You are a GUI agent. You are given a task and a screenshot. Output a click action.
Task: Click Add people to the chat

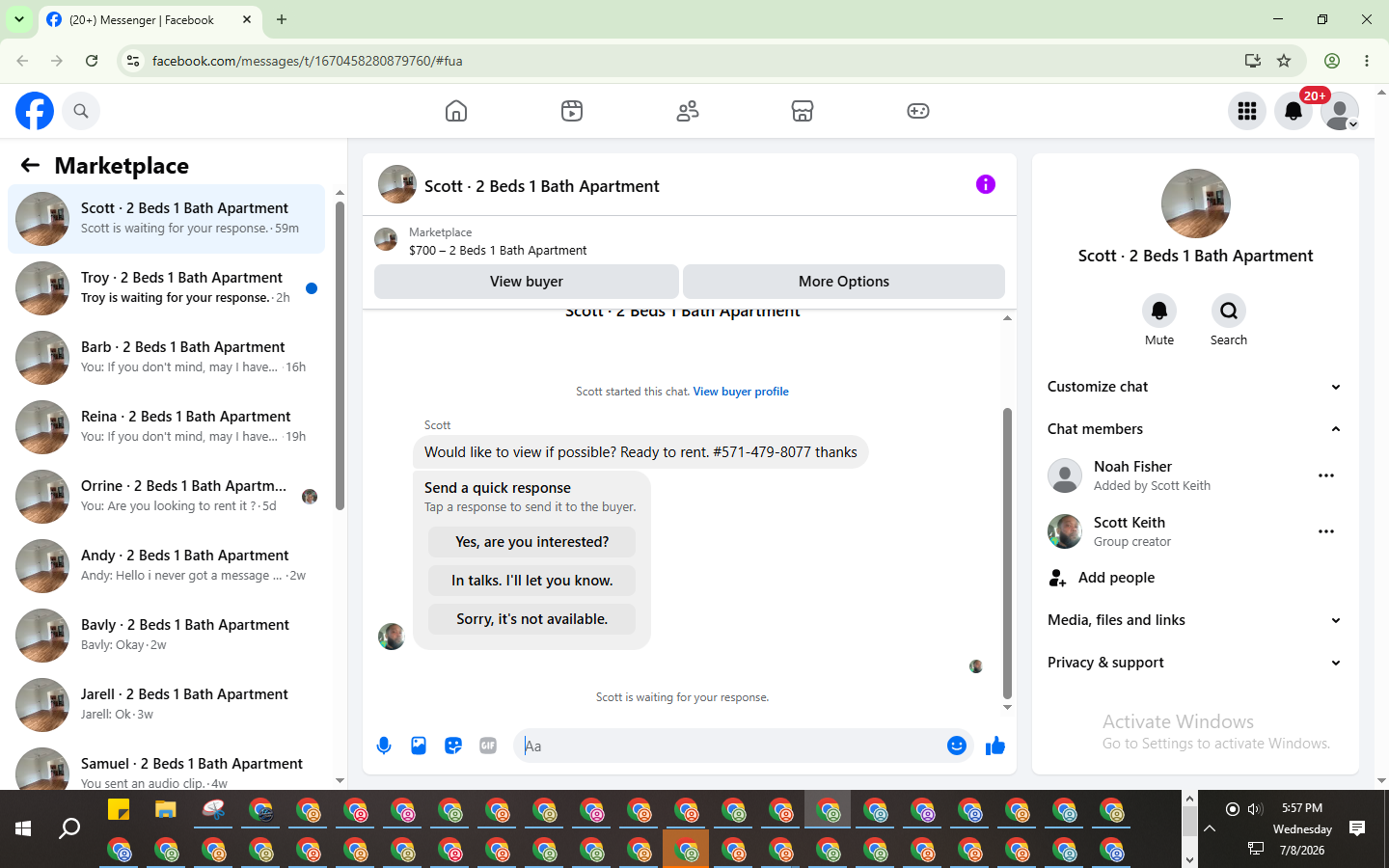(x=1195, y=578)
